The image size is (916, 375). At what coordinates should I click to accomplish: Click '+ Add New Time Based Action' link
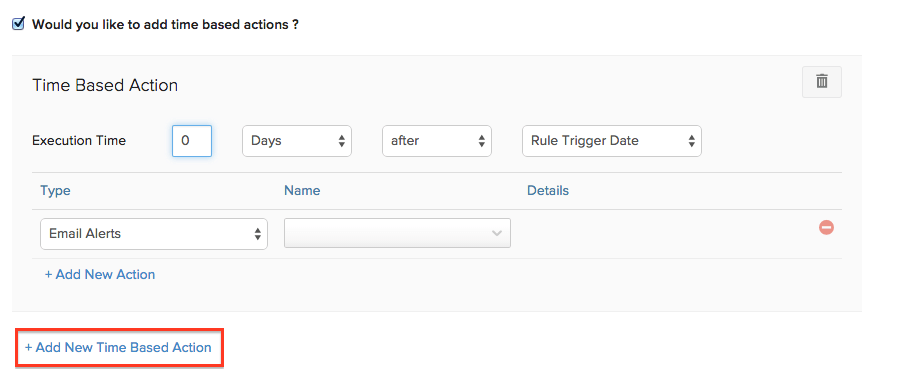click(x=118, y=348)
